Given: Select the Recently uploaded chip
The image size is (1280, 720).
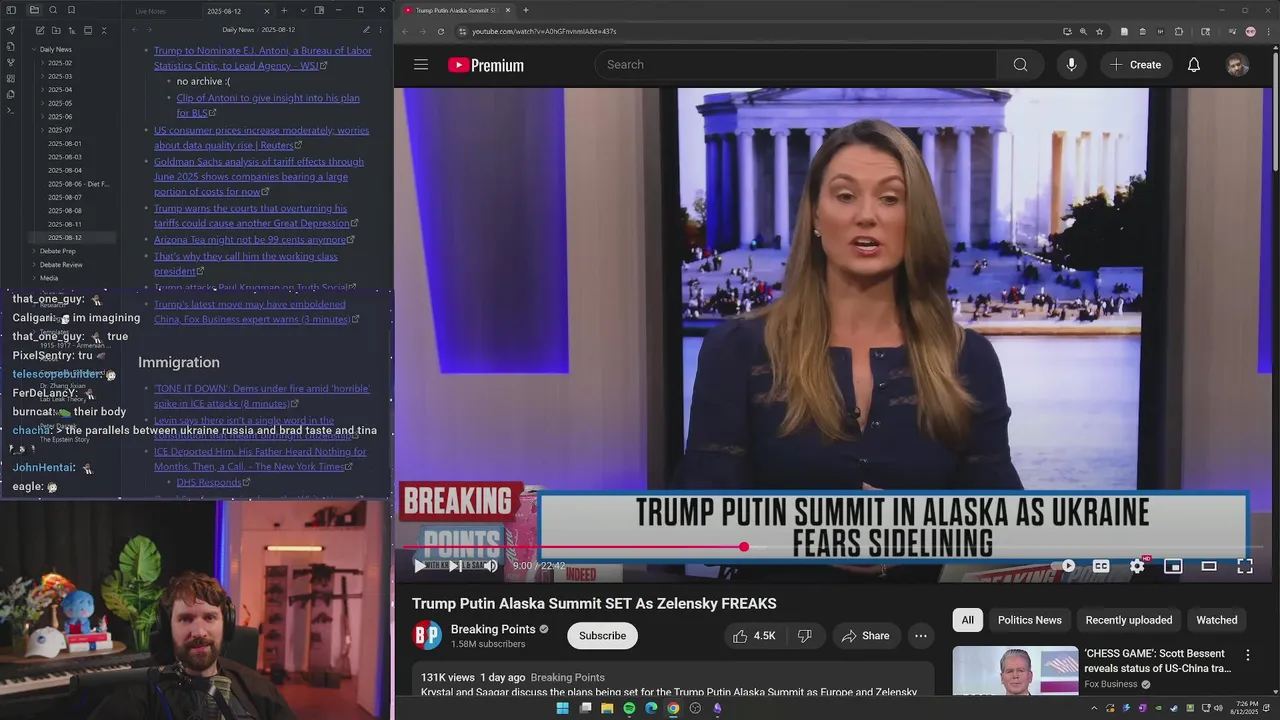Looking at the screenshot, I should point(1129,620).
